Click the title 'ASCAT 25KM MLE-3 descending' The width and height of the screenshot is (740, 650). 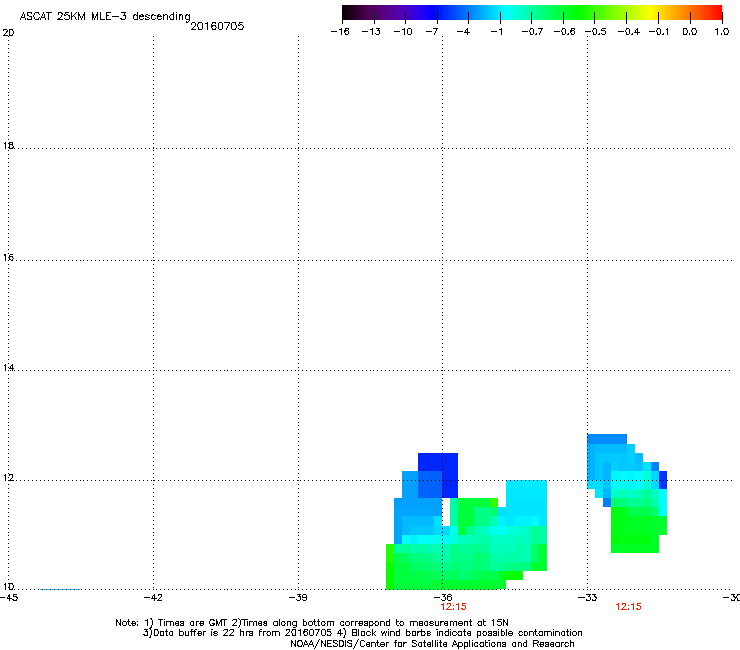coord(105,16)
